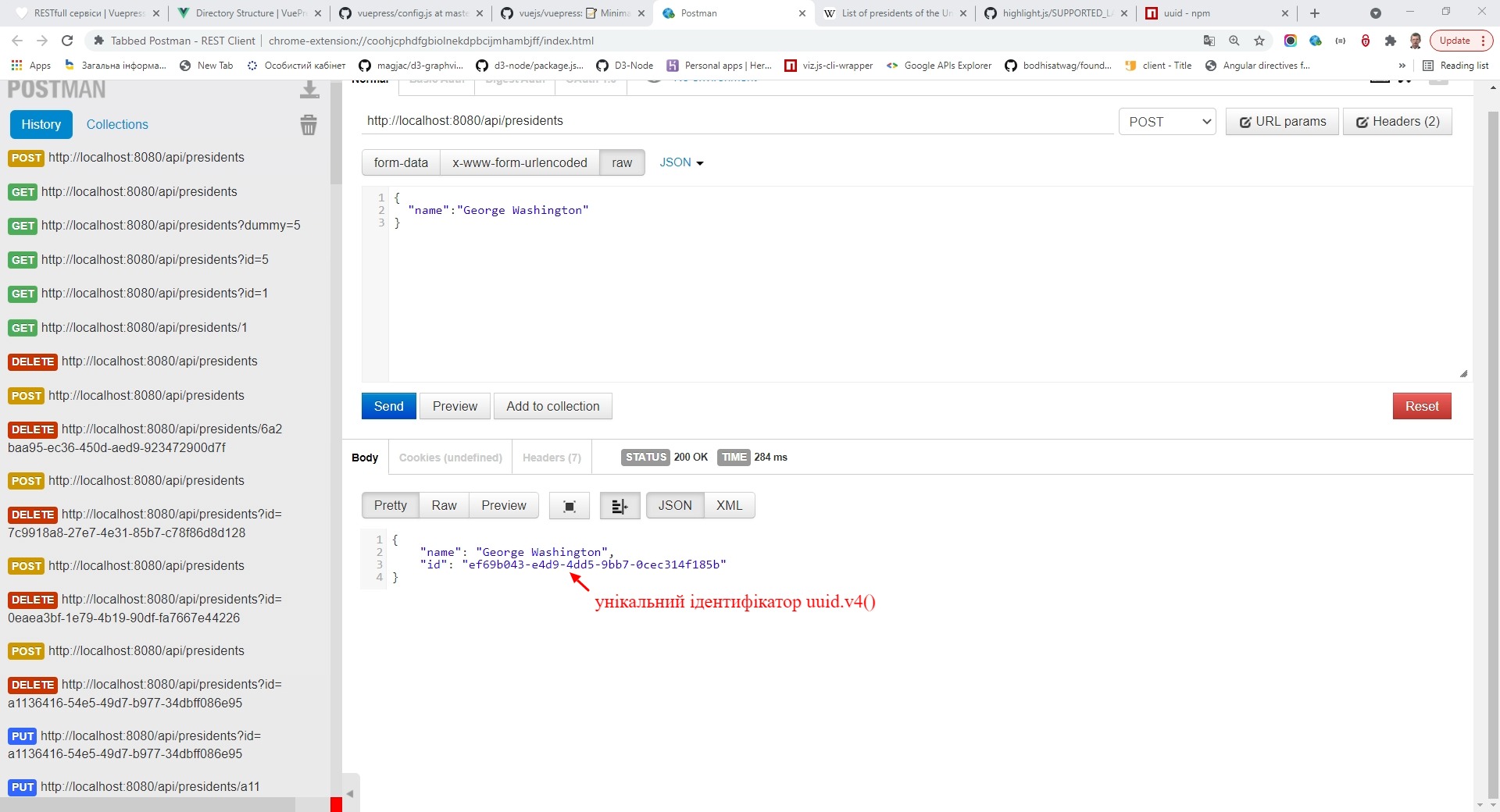Click the translate page icon in address bar
Screen dimensions: 1500x812
(x=1209, y=41)
